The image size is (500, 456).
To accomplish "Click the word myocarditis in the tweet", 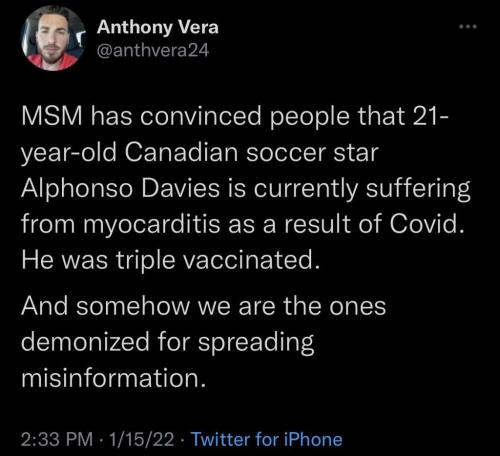I will pos(152,224).
